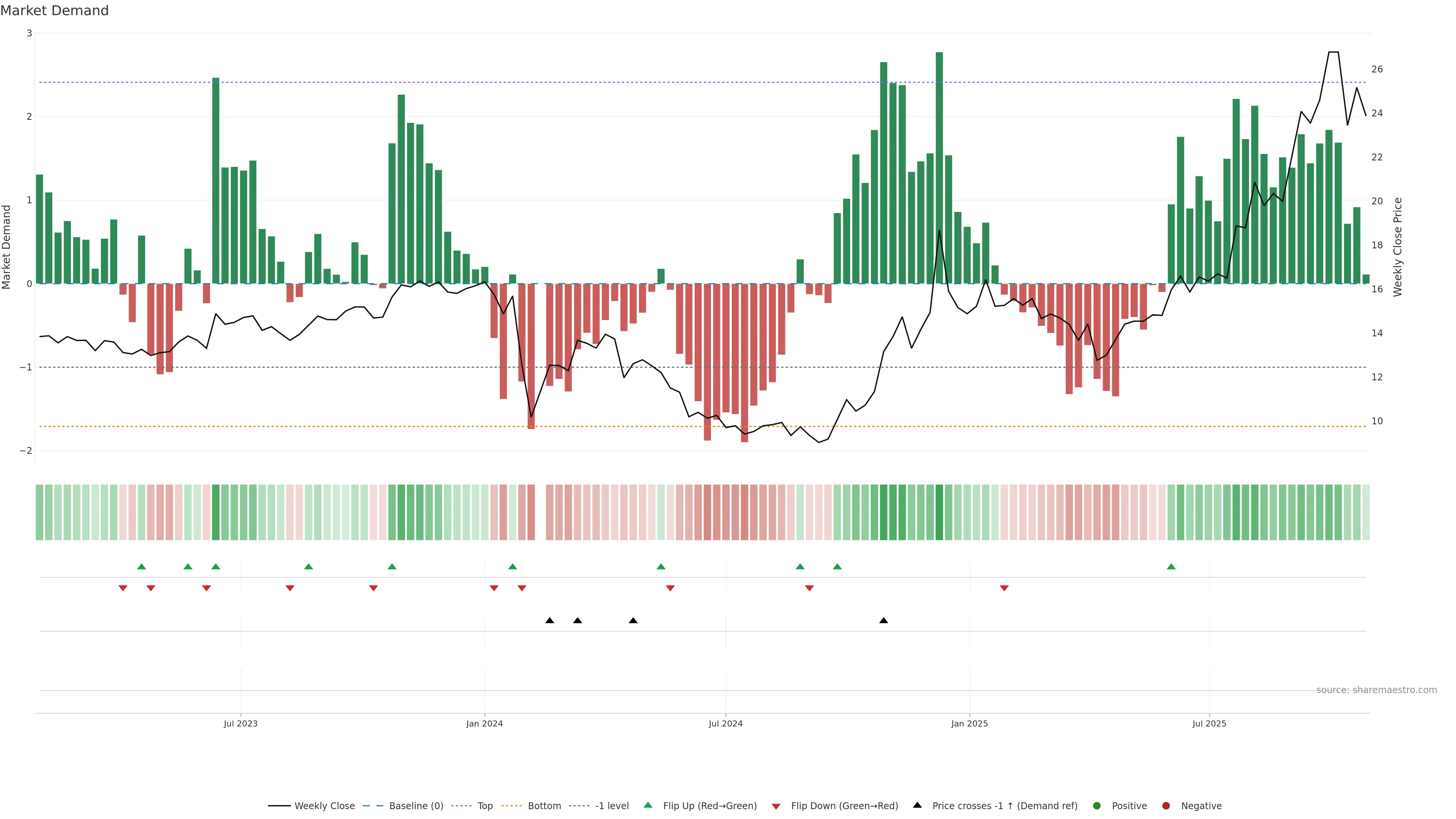This screenshot has height=819, width=1456.
Task: Click the Jul 2025 x-axis label
Action: [1209, 723]
